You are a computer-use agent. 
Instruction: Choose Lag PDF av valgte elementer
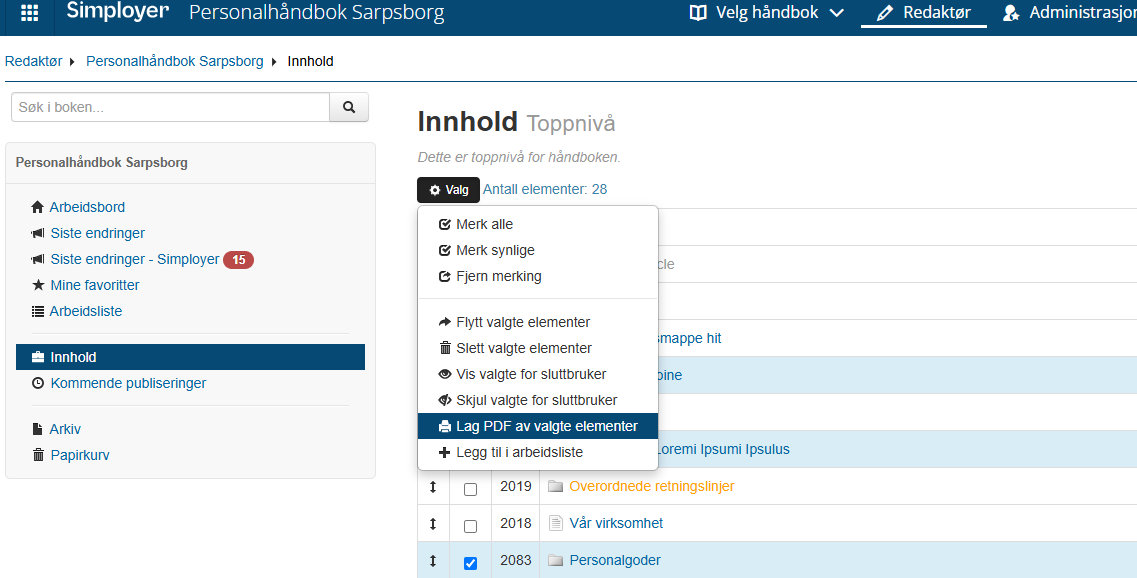pyautogui.click(x=538, y=426)
